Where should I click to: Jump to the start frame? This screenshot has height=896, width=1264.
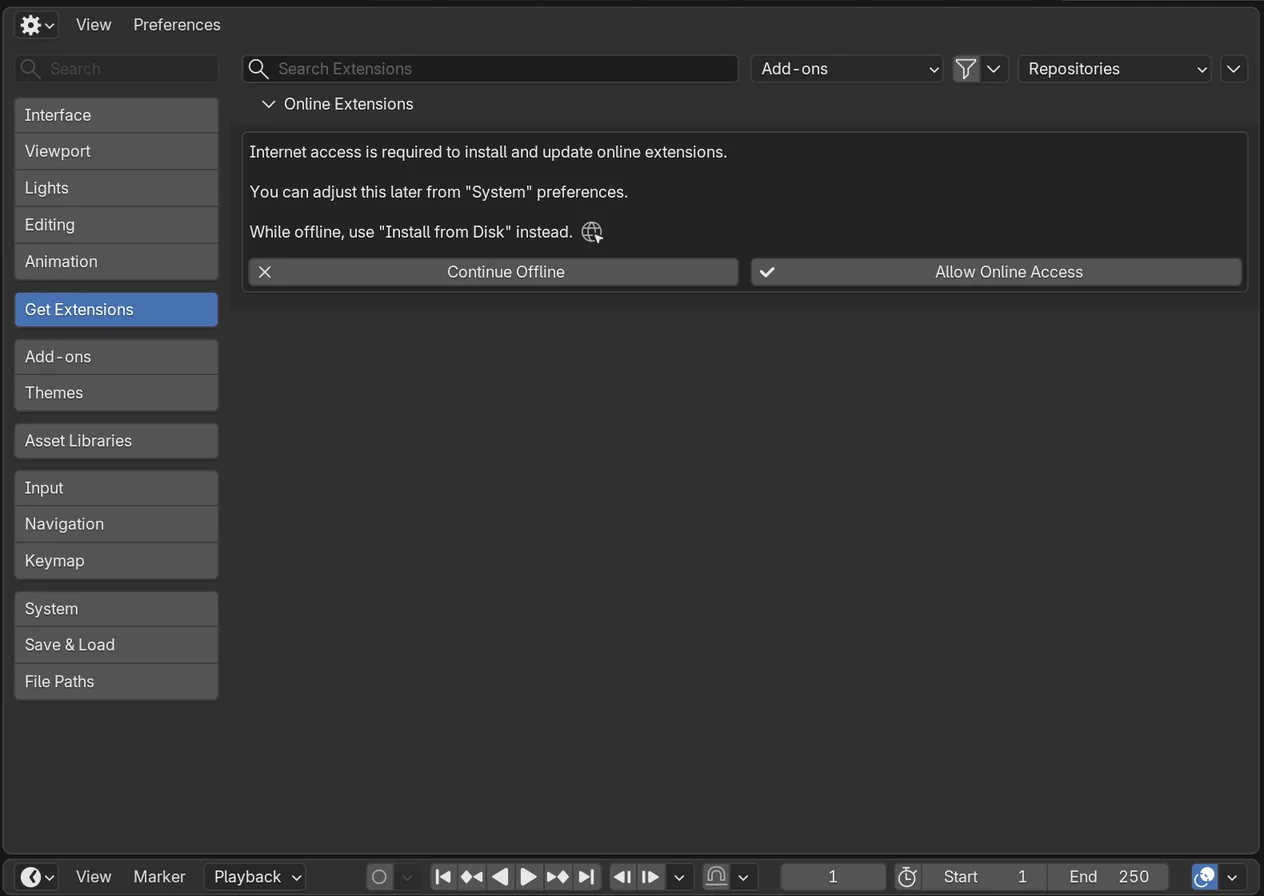443,877
